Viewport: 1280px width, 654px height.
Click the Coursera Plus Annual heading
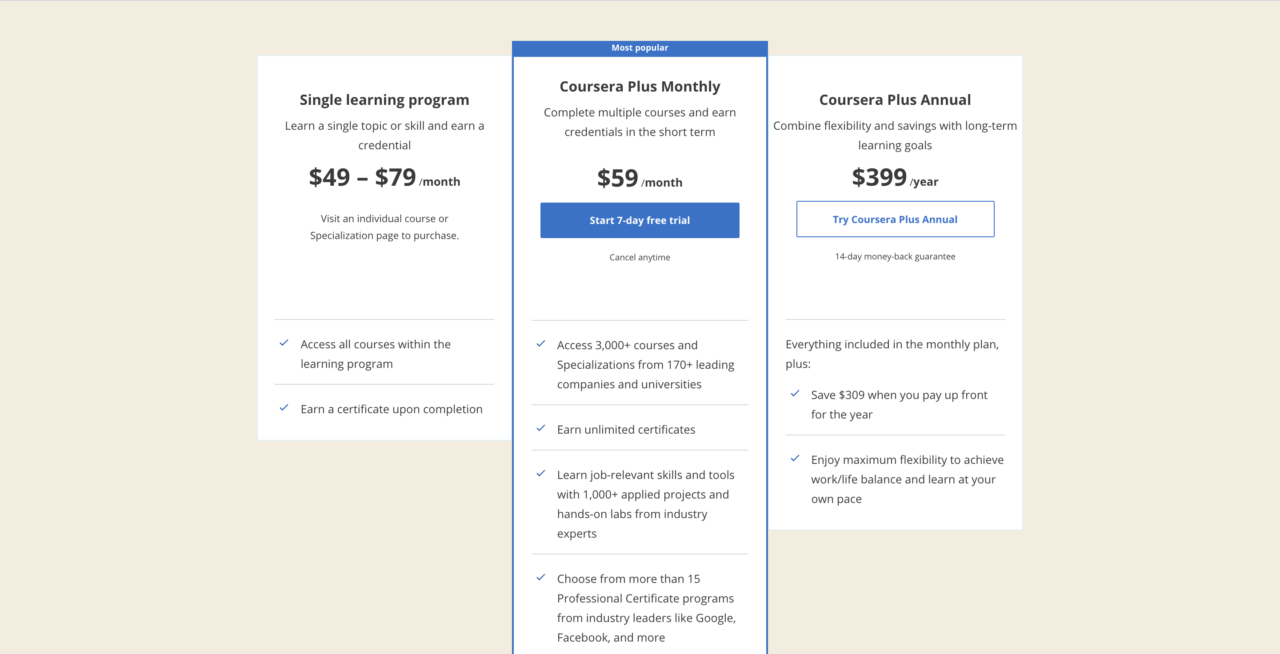pos(895,100)
